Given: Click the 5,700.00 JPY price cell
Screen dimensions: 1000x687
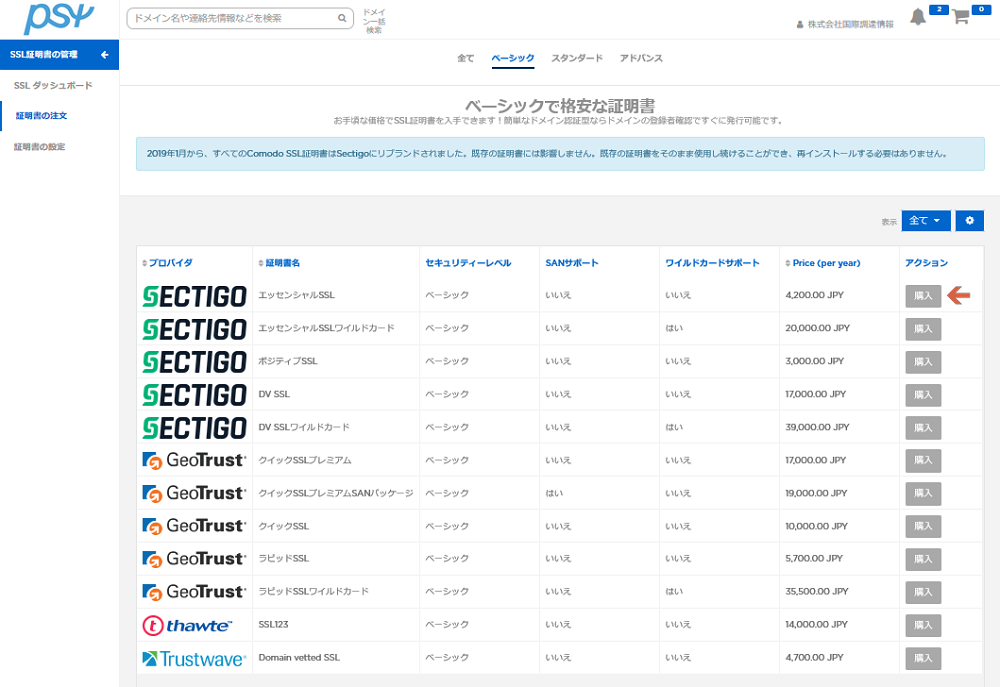Looking at the screenshot, I should (814, 558).
